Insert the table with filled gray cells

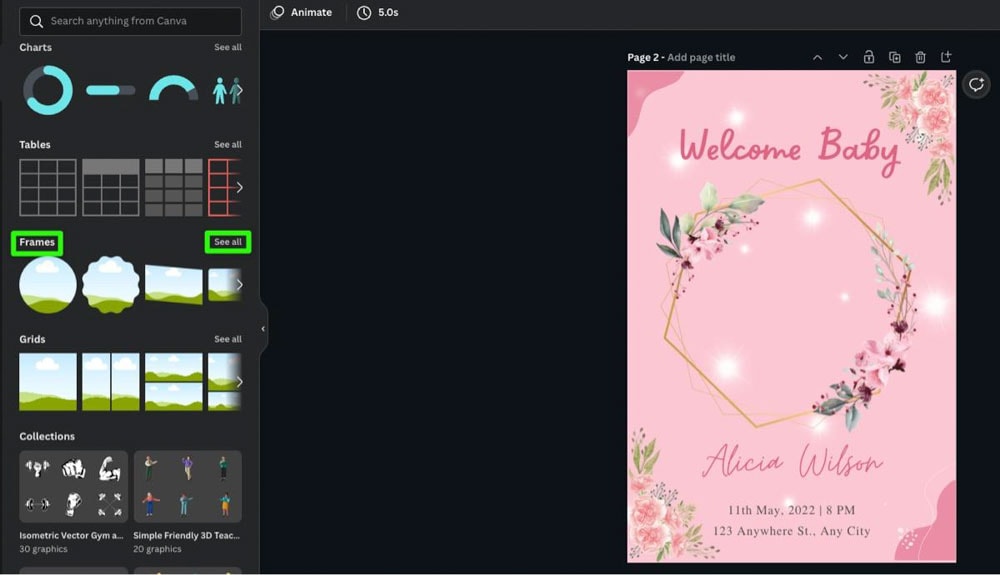click(173, 187)
